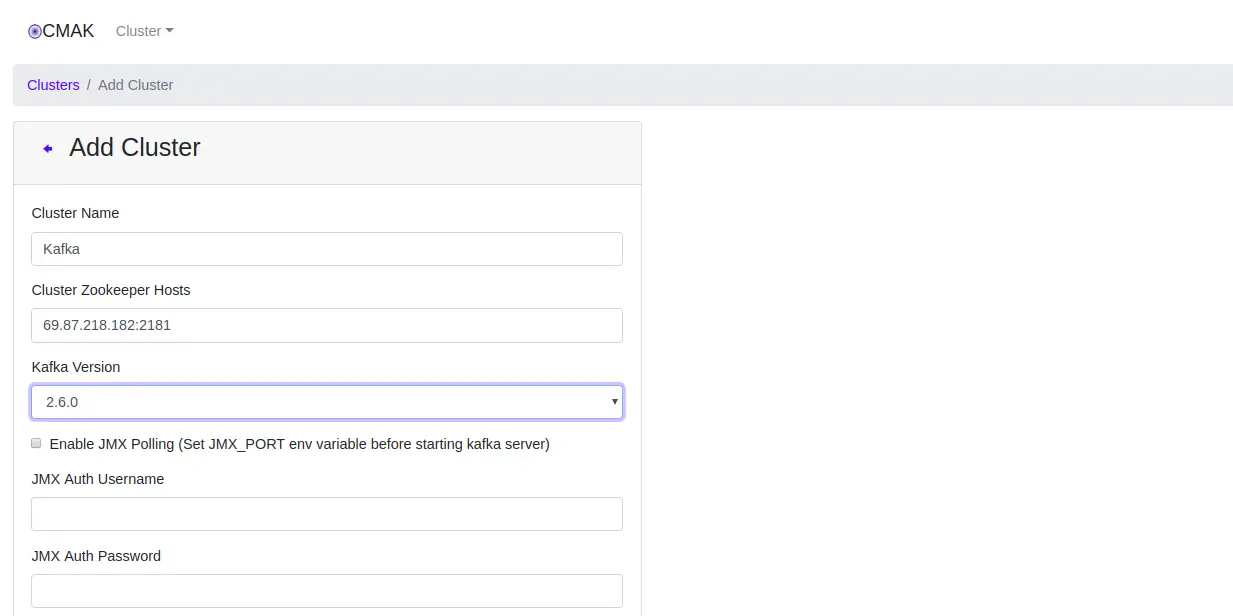
Task: Click the back arrow beside Add Cluster
Action: [x=48, y=149]
